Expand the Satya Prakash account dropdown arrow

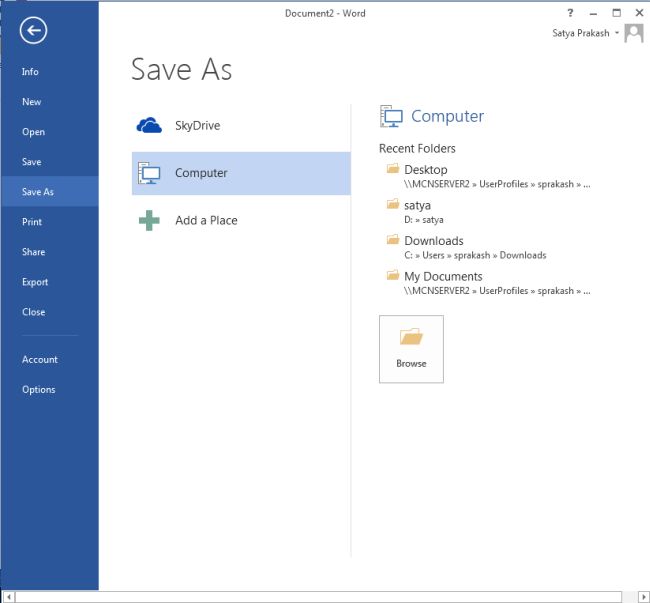(x=617, y=33)
